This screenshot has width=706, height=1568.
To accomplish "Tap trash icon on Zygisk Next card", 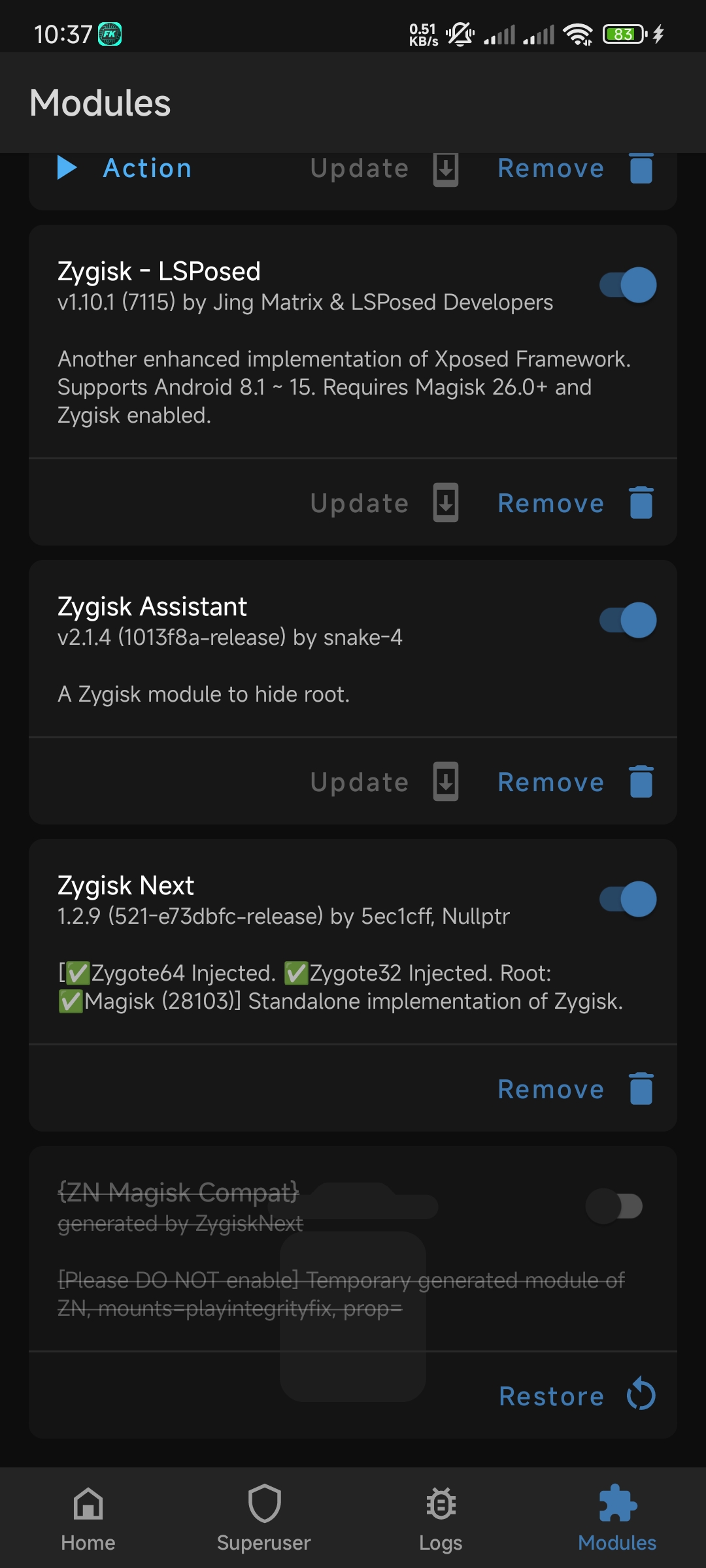I will [x=641, y=1088].
